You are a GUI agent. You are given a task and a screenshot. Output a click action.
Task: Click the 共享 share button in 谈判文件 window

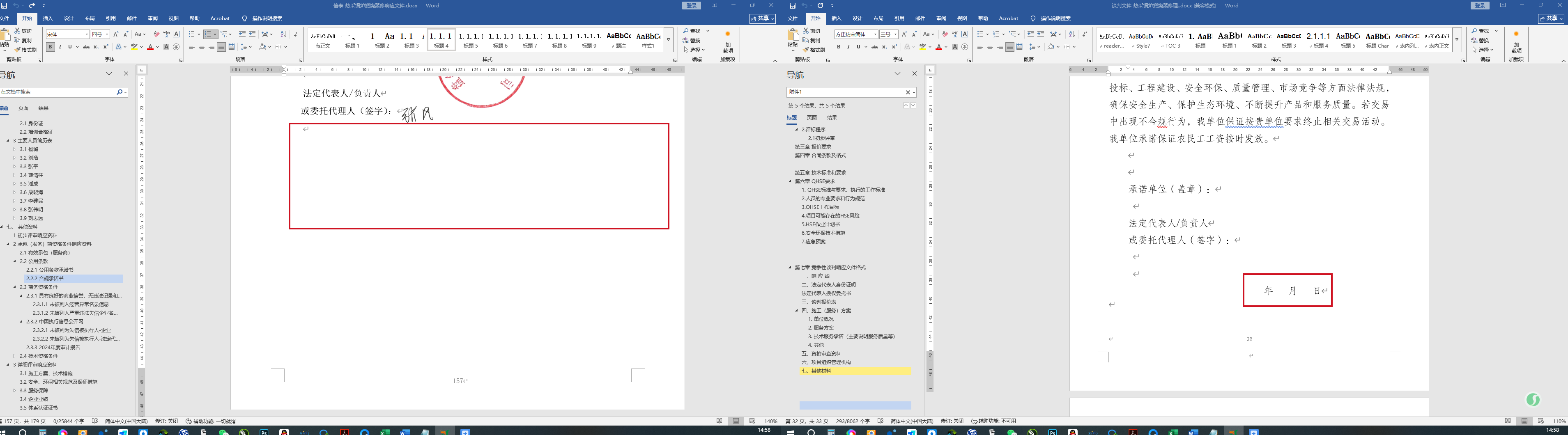1550,19
